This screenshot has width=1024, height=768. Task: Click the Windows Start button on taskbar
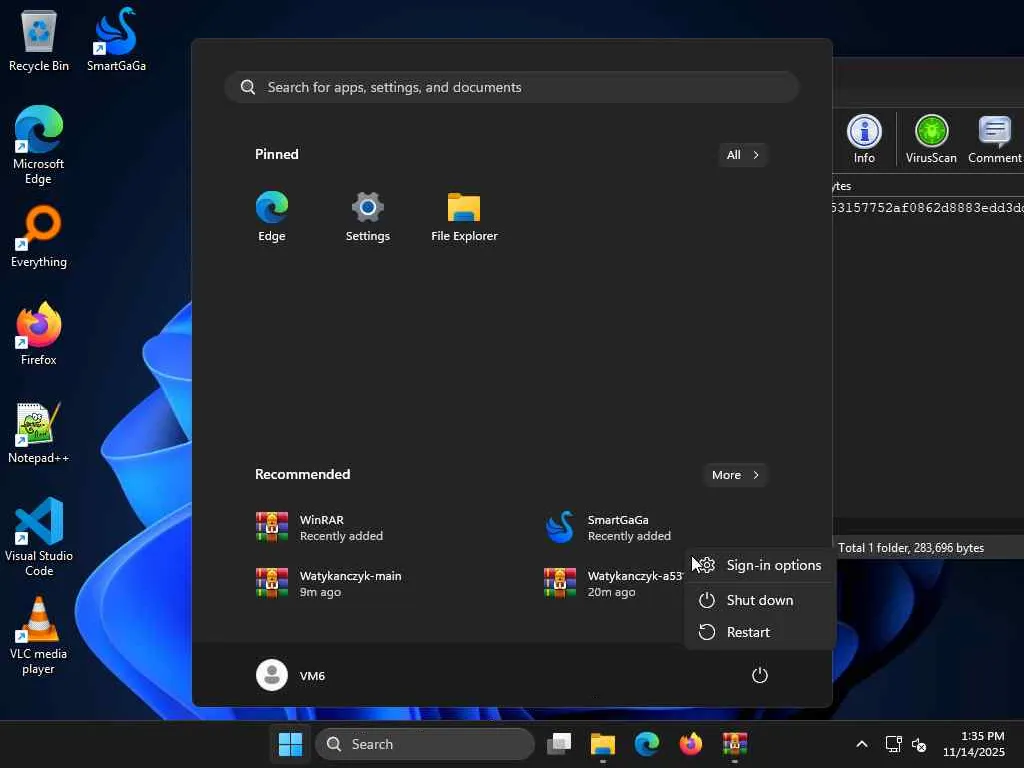click(x=290, y=744)
